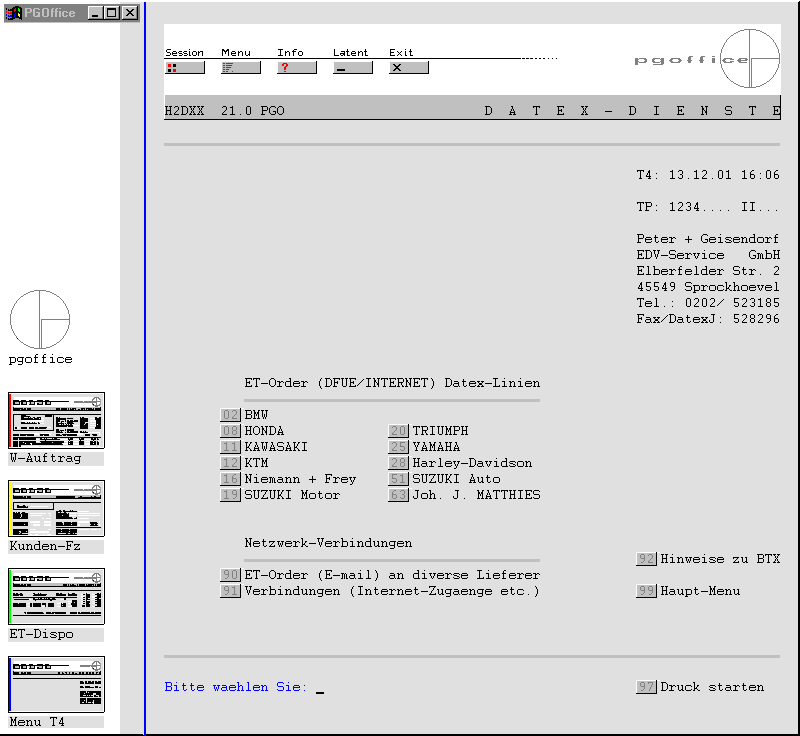Viewport: 800px width, 736px height.
Task: Click the Exit X icon button
Action: pyautogui.click(x=408, y=68)
